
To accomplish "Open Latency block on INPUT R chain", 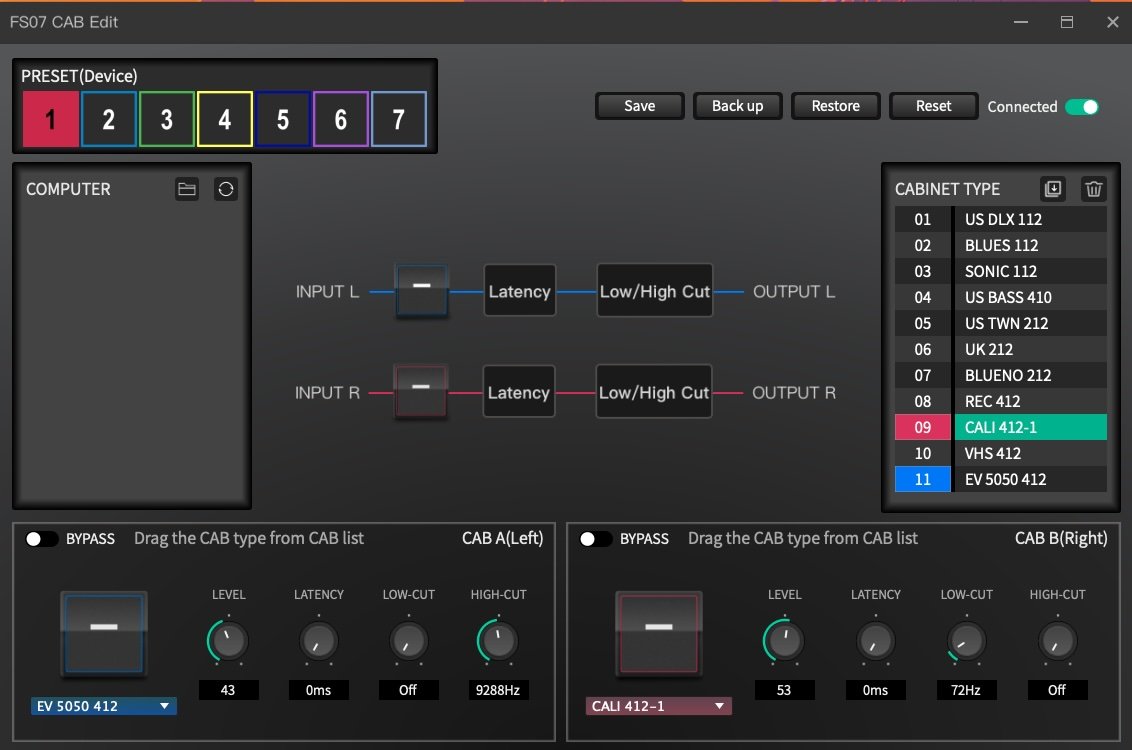I will [519, 392].
